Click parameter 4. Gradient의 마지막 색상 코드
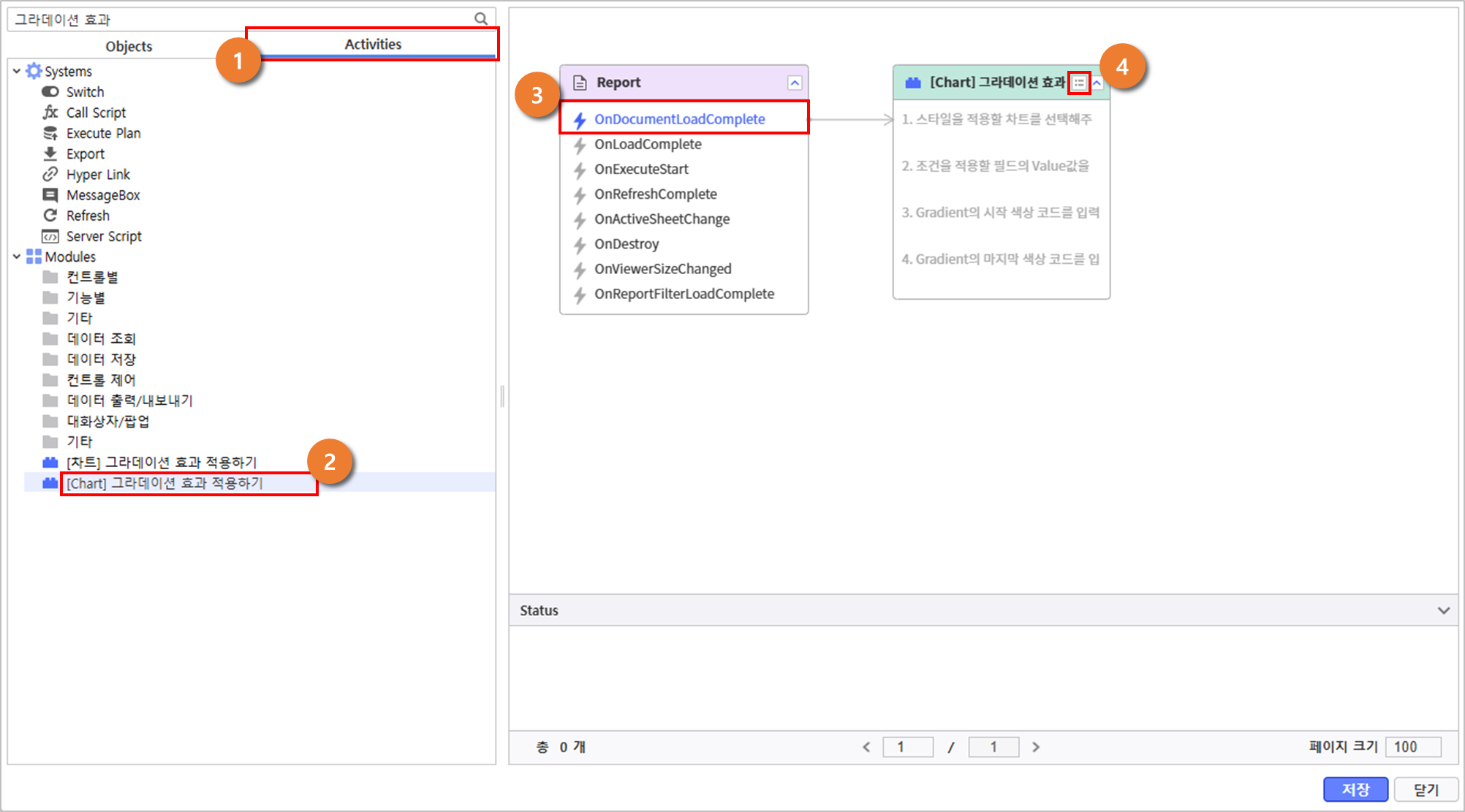 click(x=1001, y=259)
